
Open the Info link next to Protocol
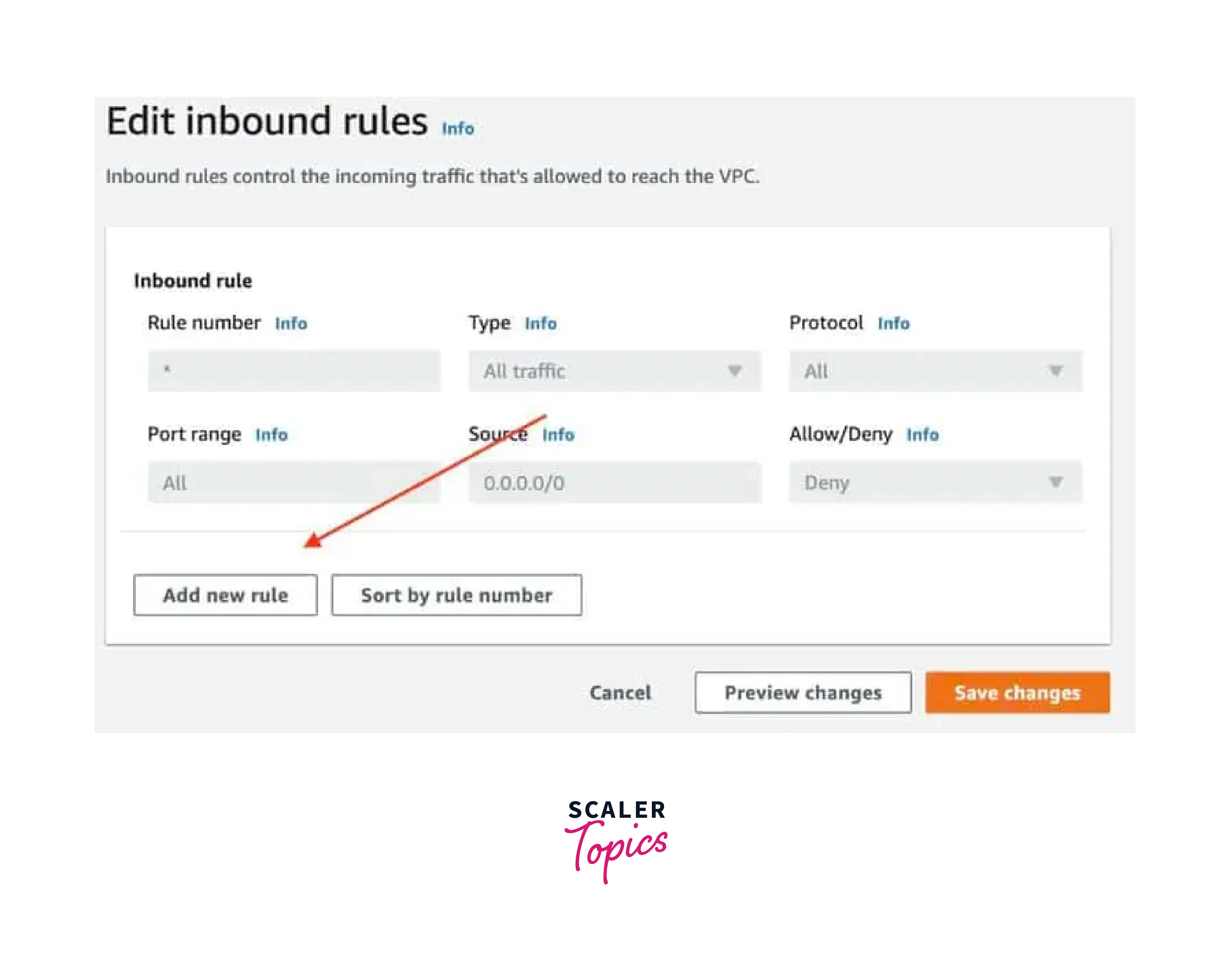(894, 323)
